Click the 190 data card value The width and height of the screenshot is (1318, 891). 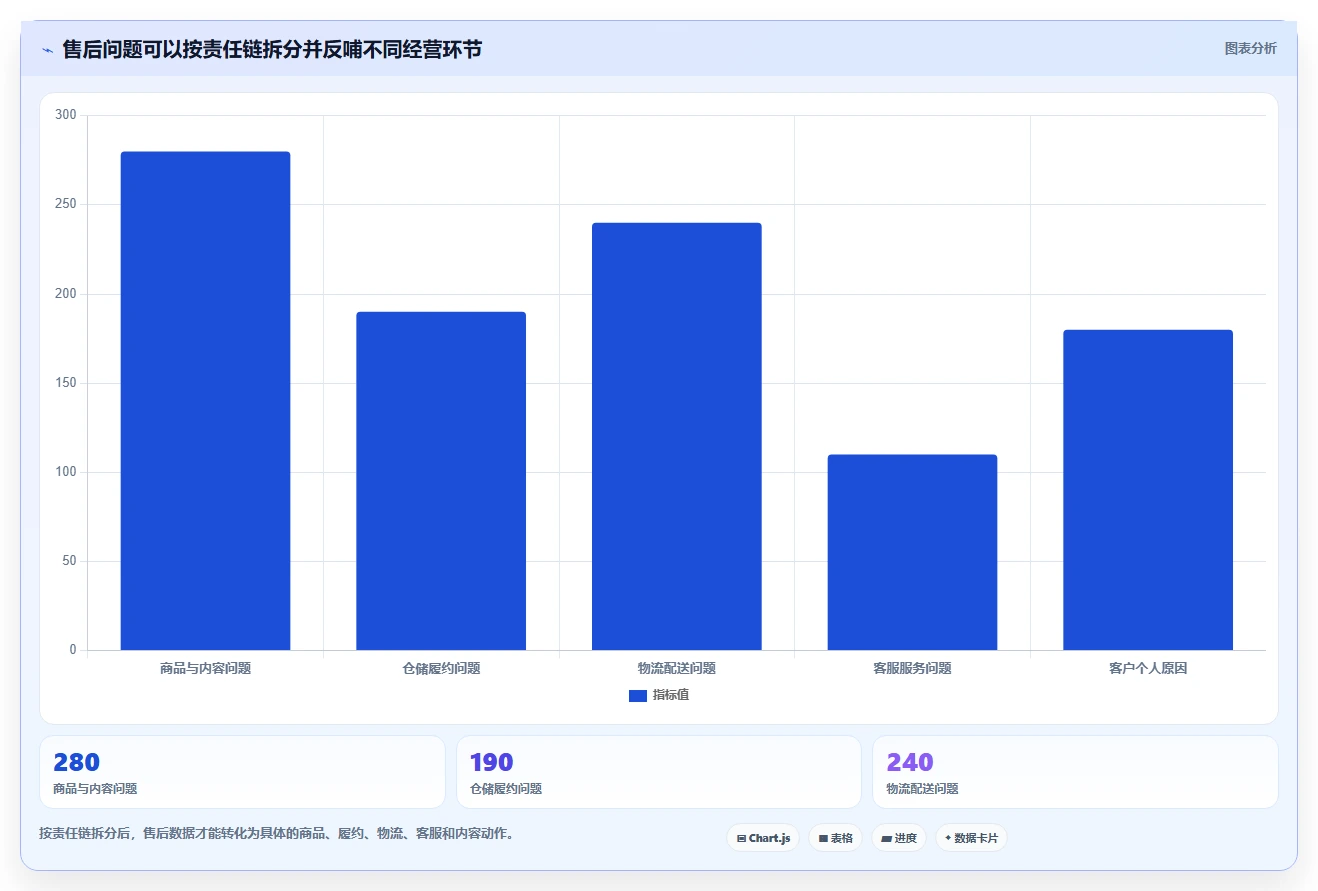point(491,762)
